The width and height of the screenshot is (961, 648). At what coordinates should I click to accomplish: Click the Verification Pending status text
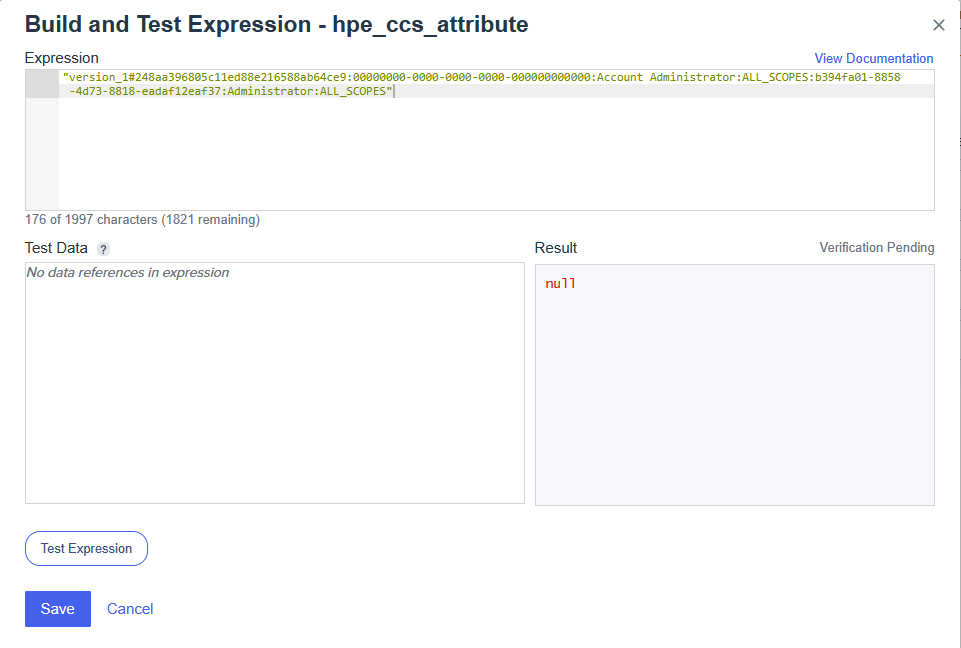(x=876, y=248)
